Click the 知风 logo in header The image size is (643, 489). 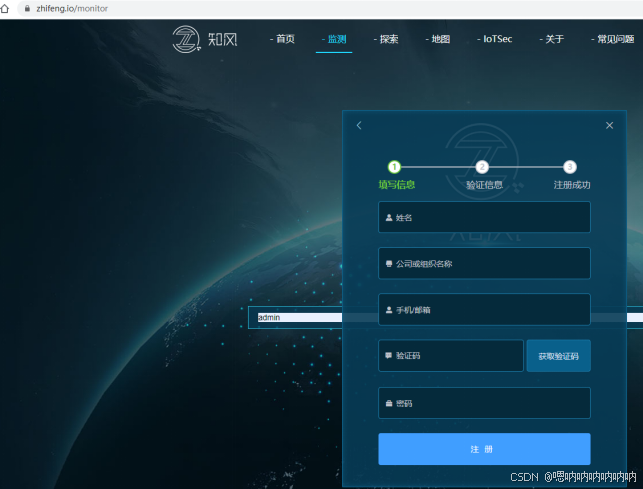click(205, 39)
